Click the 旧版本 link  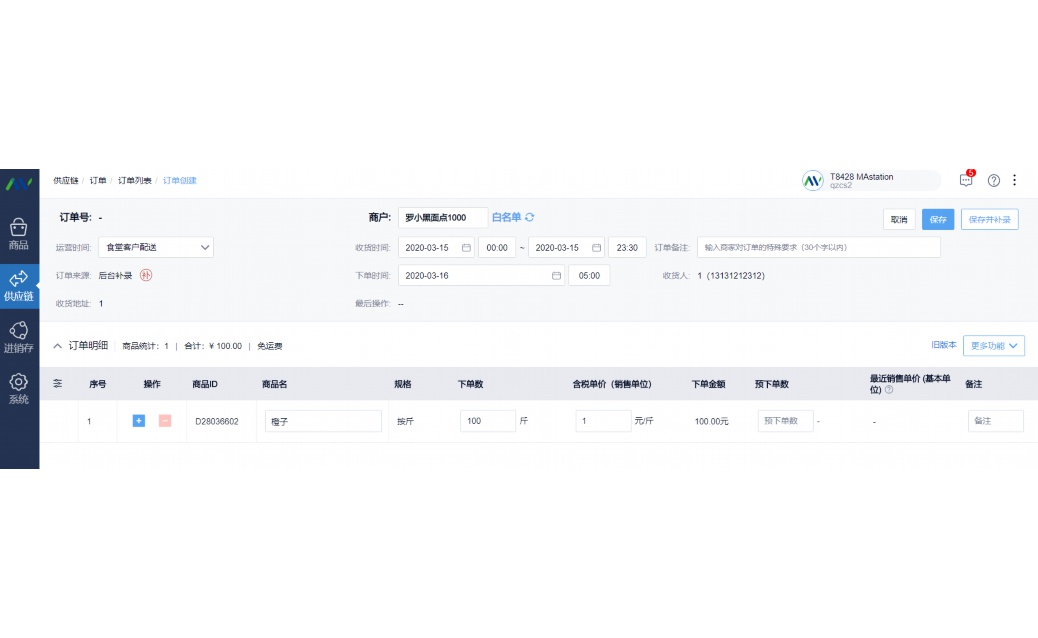tap(944, 345)
